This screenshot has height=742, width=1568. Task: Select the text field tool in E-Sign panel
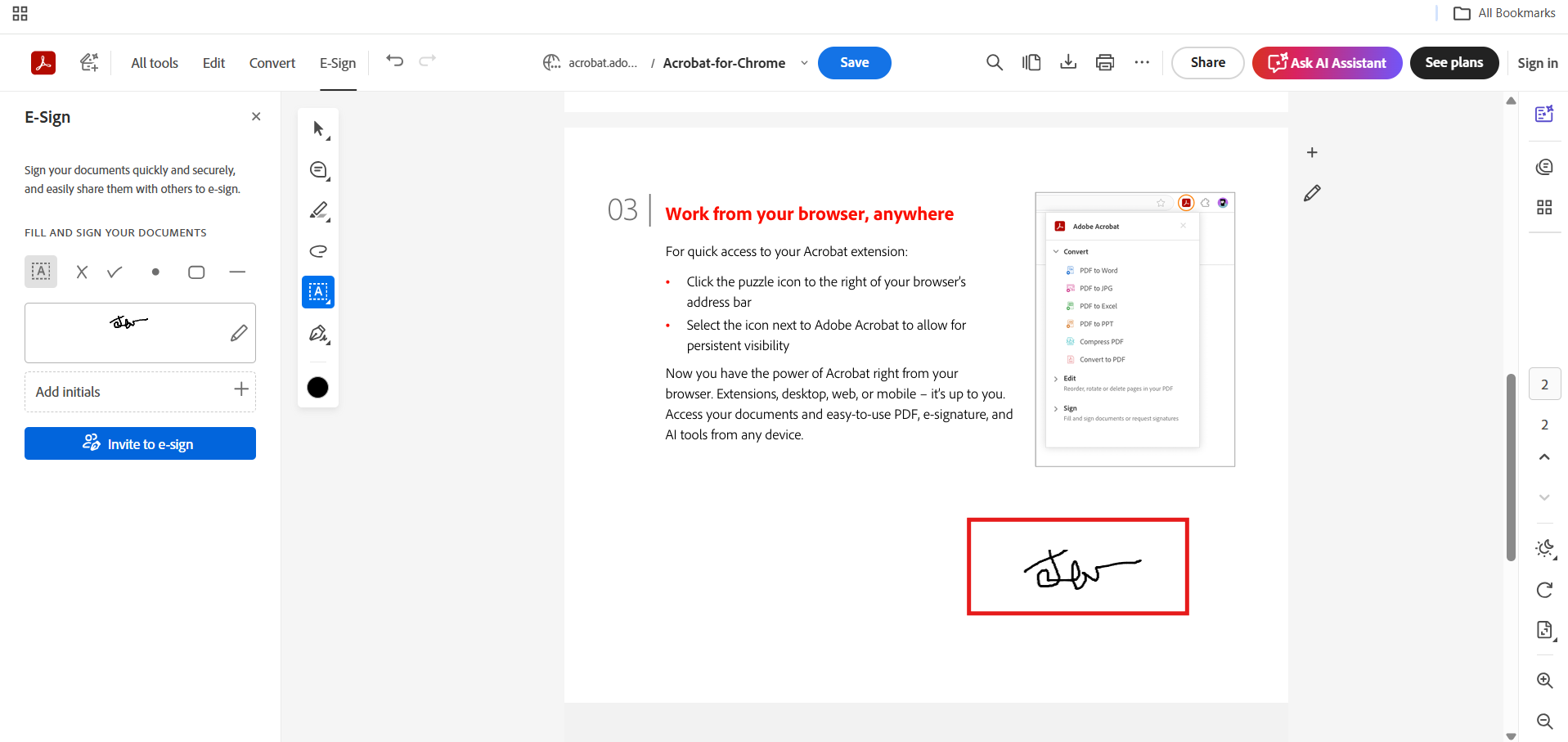(41, 272)
